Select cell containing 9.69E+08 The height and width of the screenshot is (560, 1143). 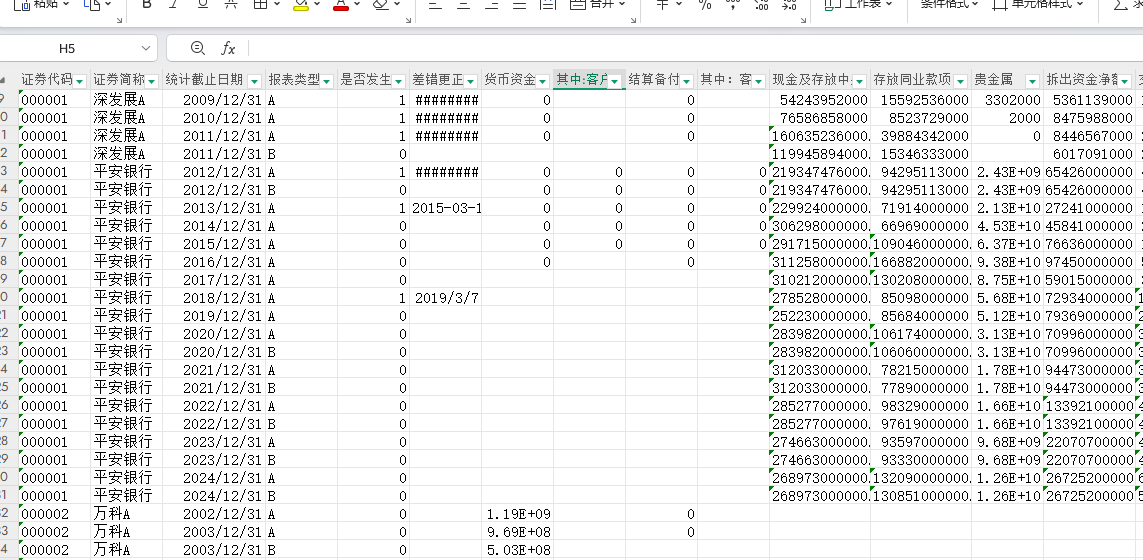point(518,532)
